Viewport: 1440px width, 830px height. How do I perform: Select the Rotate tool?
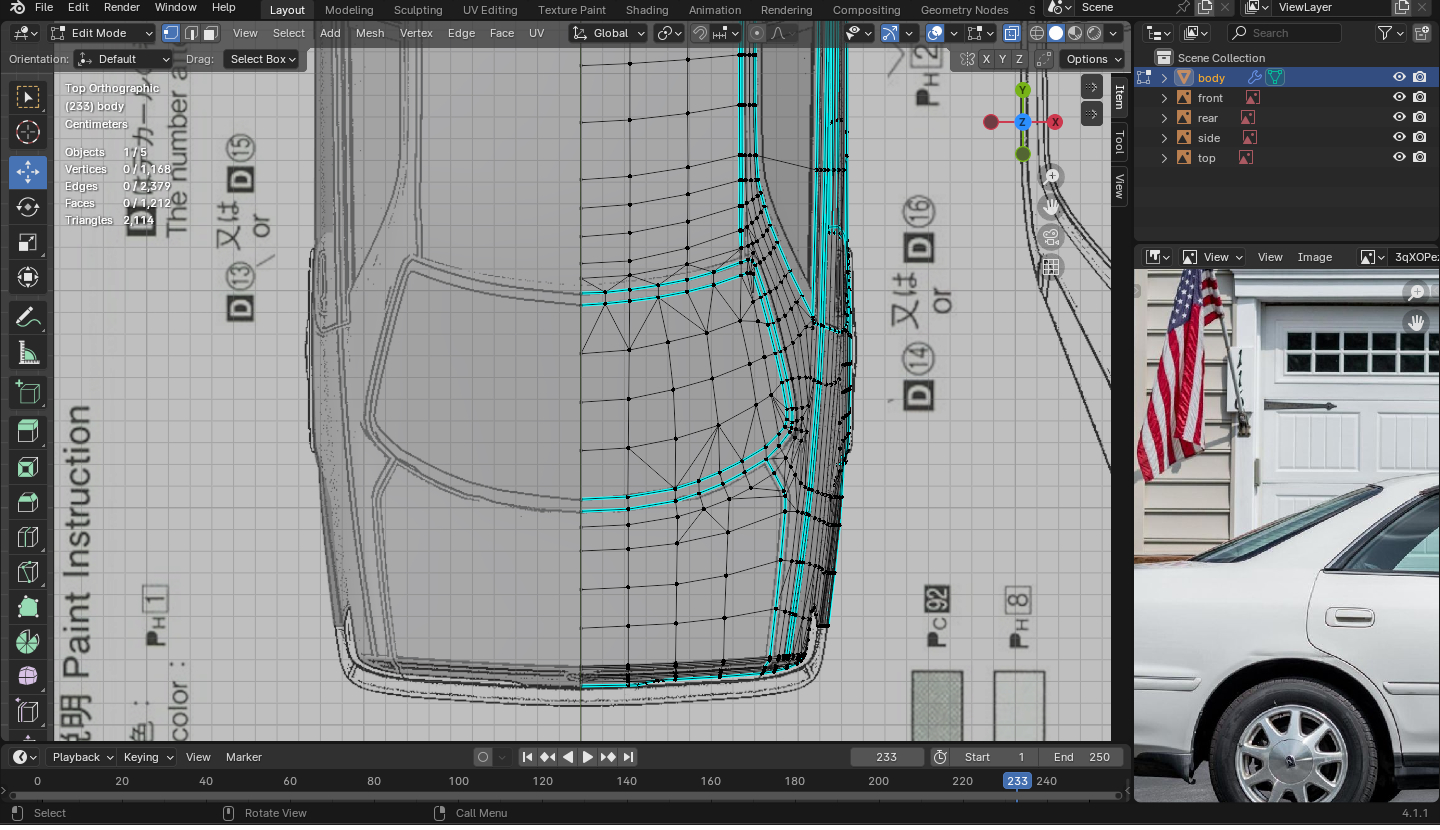[28, 207]
